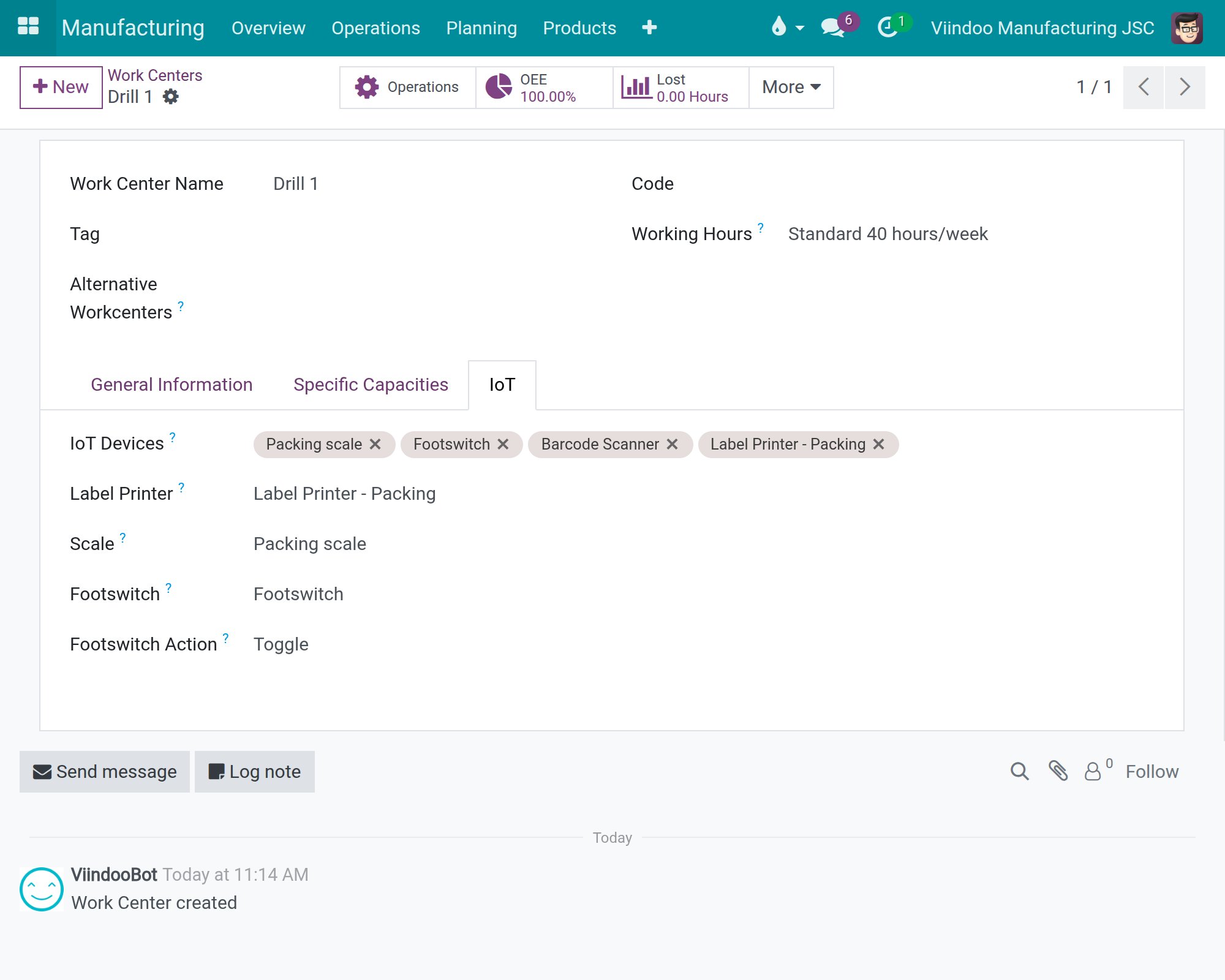This screenshot has width=1225, height=980.
Task: Open the theme color drop dropdown
Action: [x=787, y=28]
